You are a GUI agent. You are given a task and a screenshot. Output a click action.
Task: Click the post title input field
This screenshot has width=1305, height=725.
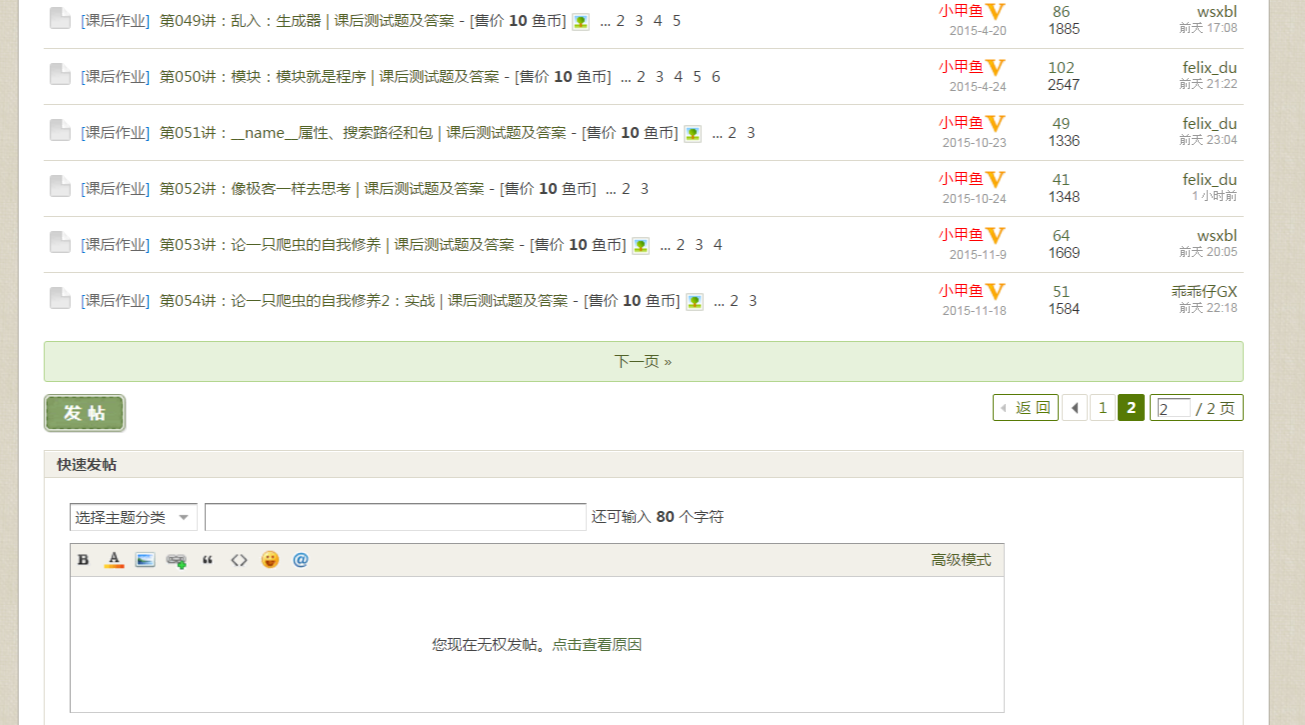395,517
